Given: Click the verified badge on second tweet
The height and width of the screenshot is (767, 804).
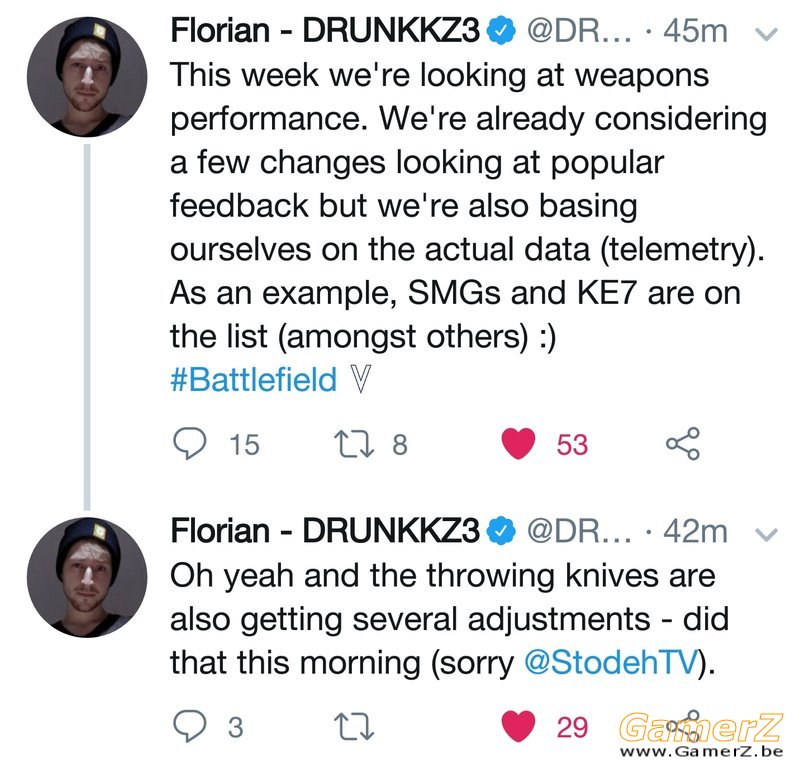Looking at the screenshot, I should [x=500, y=530].
